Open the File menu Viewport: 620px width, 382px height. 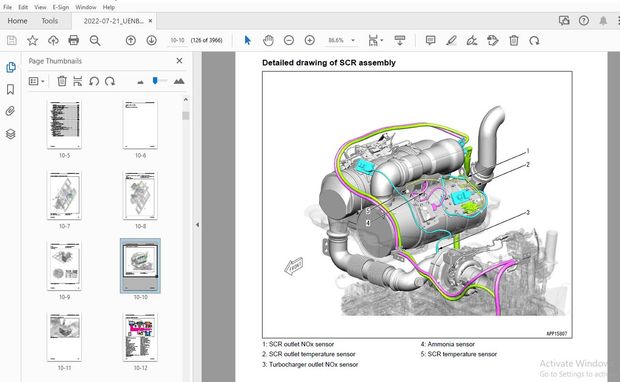point(7,7)
